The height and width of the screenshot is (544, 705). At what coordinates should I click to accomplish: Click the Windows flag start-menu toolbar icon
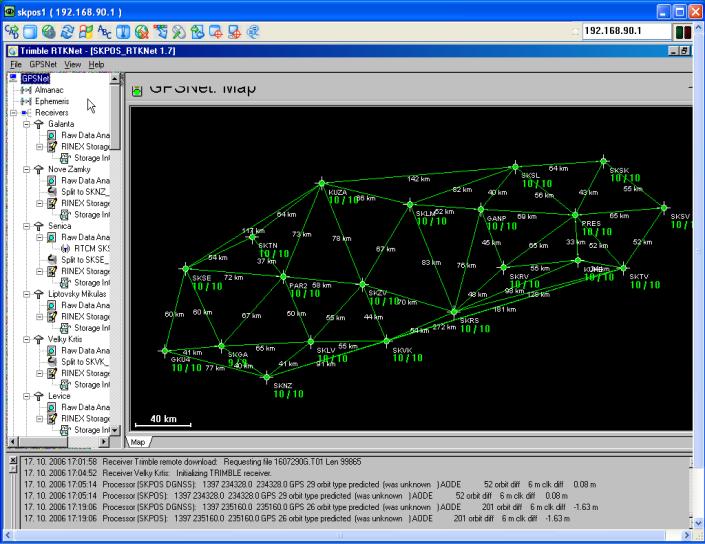pyautogui.click(x=85, y=31)
